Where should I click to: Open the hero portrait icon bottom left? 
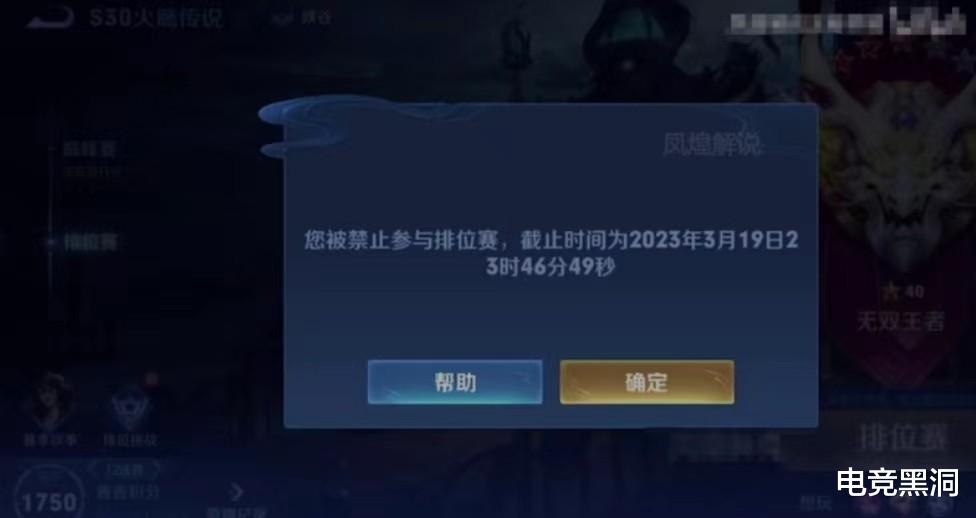click(50, 403)
